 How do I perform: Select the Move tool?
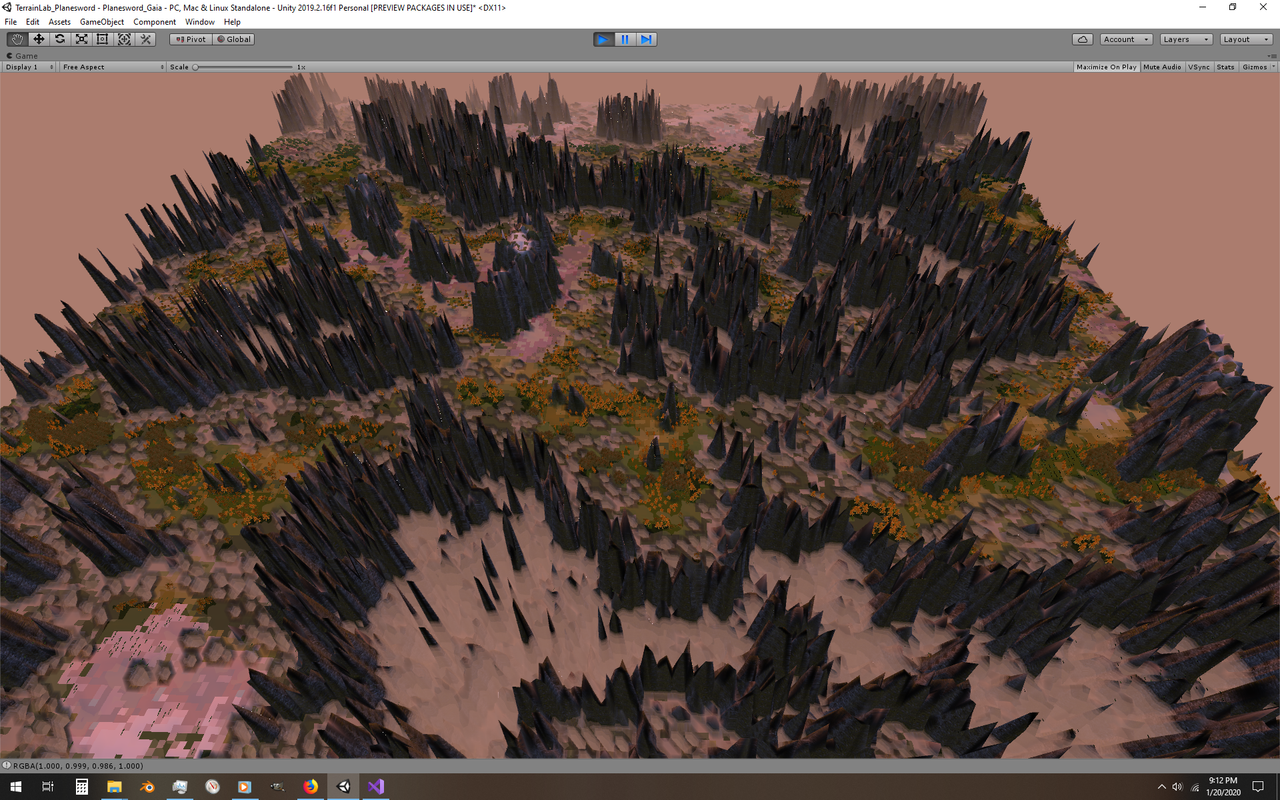pyautogui.click(x=39, y=39)
